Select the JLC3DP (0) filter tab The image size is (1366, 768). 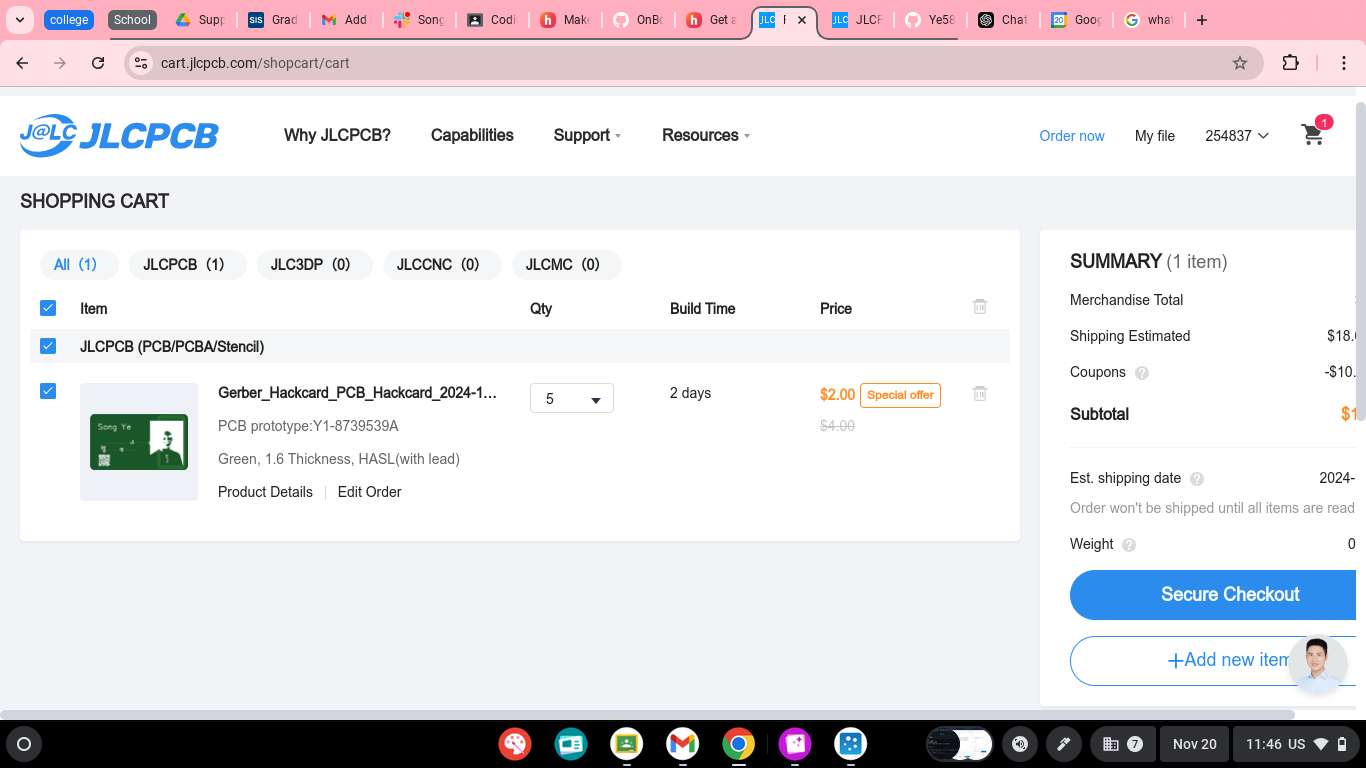click(315, 265)
